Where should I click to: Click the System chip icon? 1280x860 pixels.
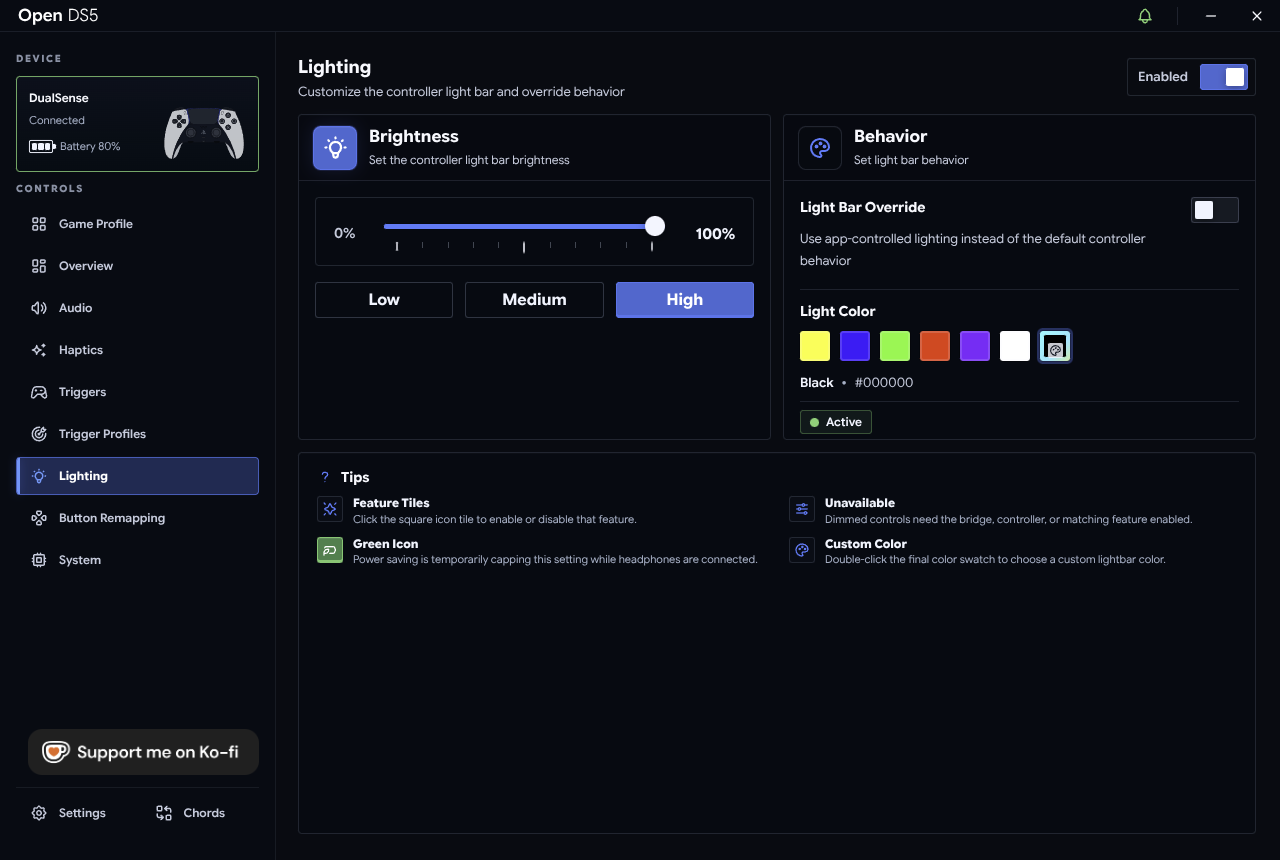coord(39,560)
